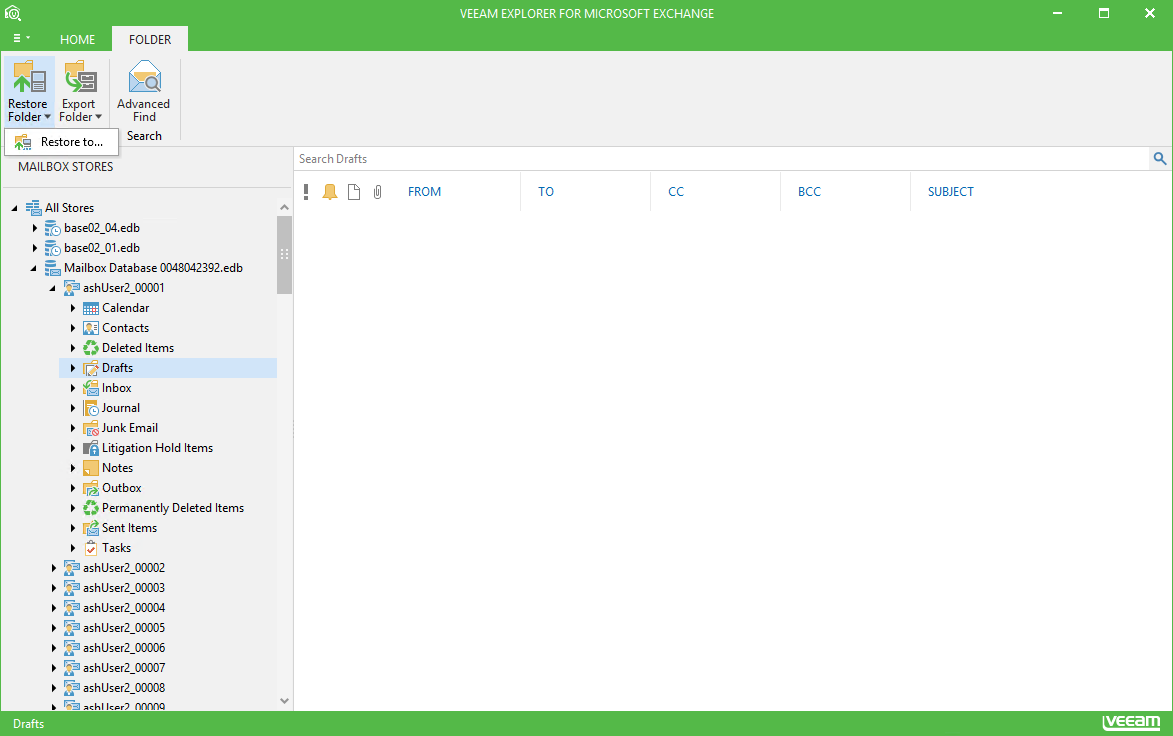Select the Deleted Items folder
The image size is (1173, 736).
[138, 348]
